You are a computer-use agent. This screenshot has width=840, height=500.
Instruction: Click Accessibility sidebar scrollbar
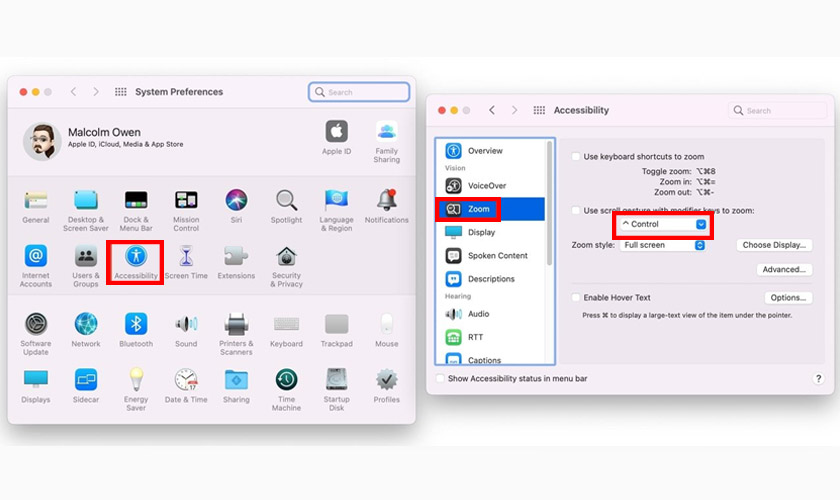[x=549, y=204]
